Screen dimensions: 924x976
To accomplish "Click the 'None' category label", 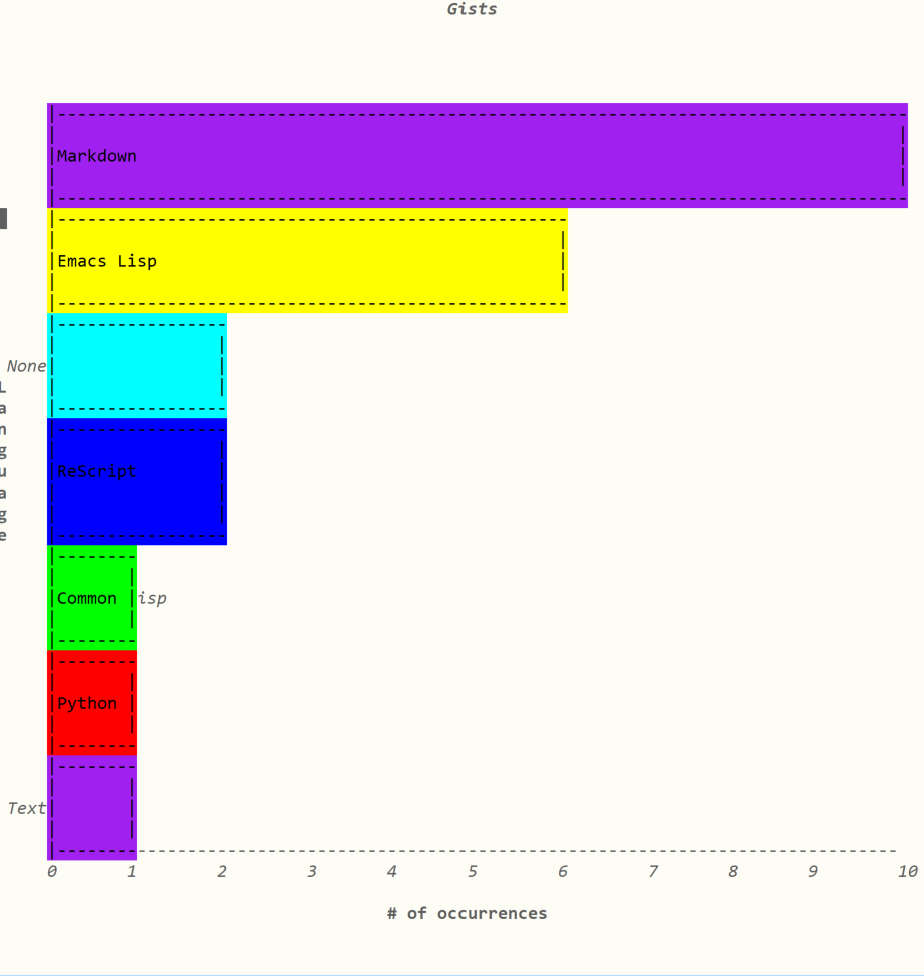I will tap(26, 366).
